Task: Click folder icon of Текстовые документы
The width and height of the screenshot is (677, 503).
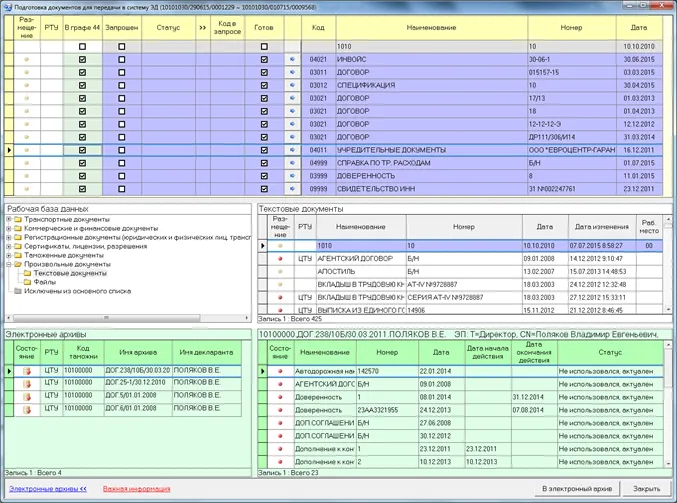Action: click(x=28, y=273)
